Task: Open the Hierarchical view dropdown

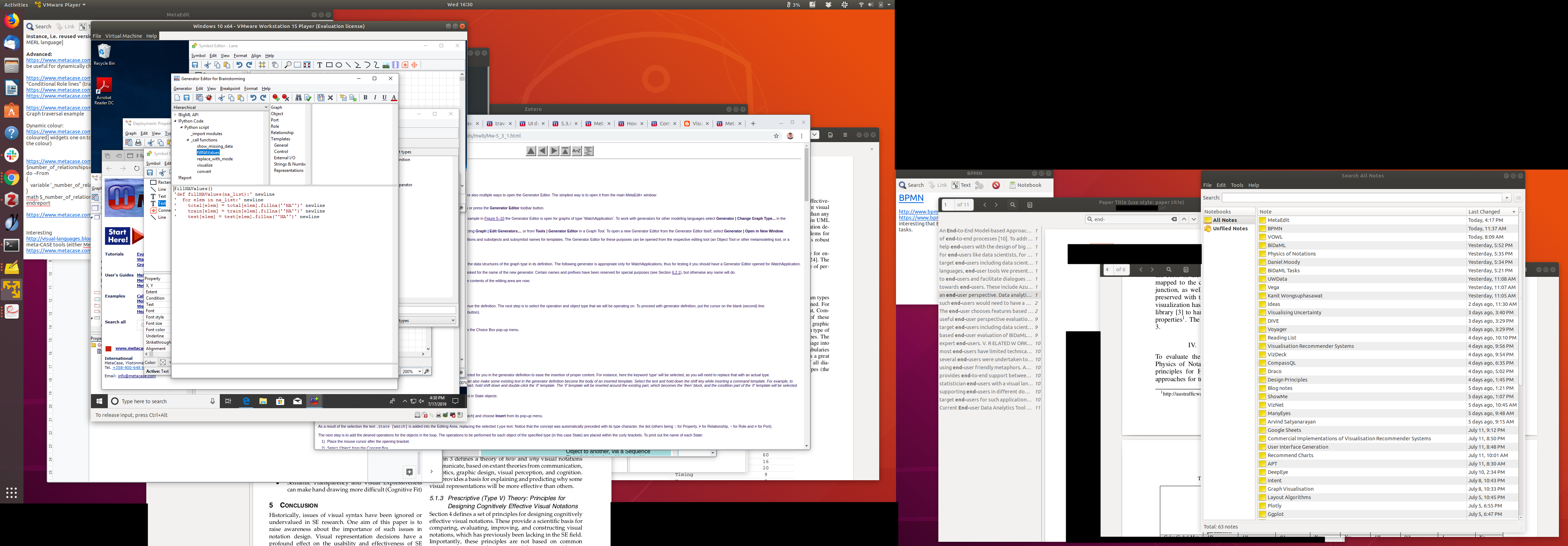Action: (265, 107)
